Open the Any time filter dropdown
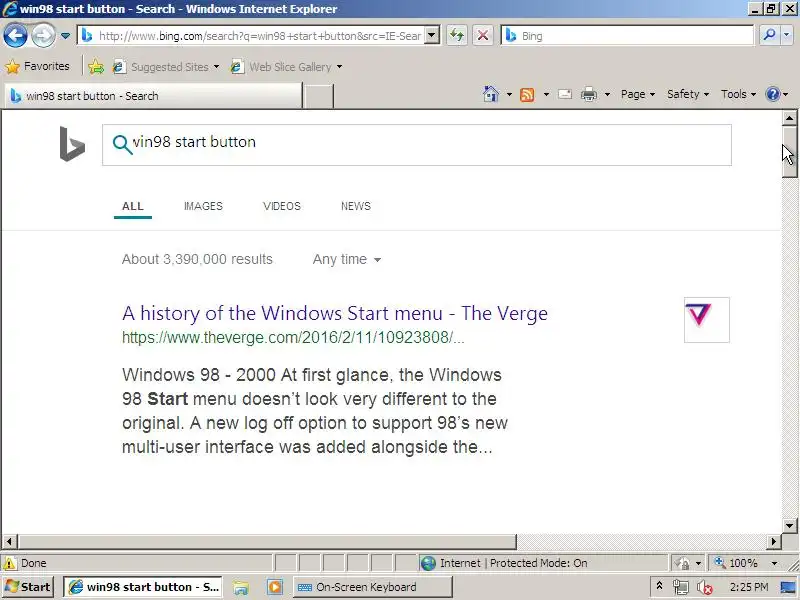Screen dimensions: 800x600 pyautogui.click(x=347, y=259)
